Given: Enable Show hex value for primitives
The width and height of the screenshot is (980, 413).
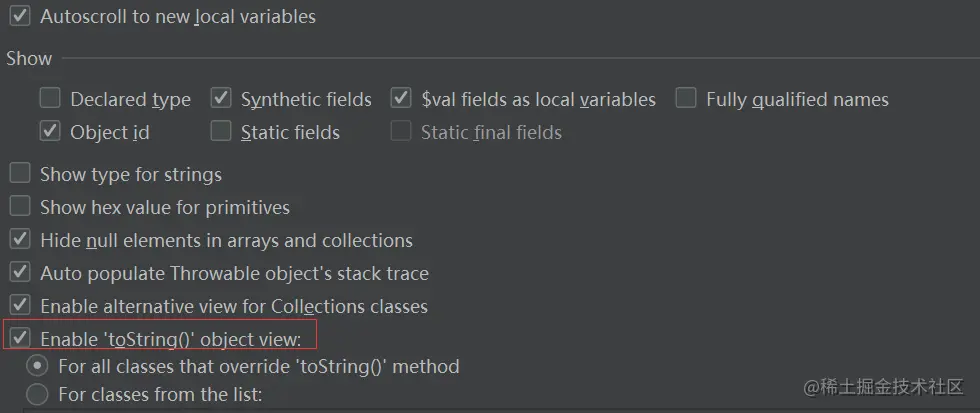Looking at the screenshot, I should point(20,207).
